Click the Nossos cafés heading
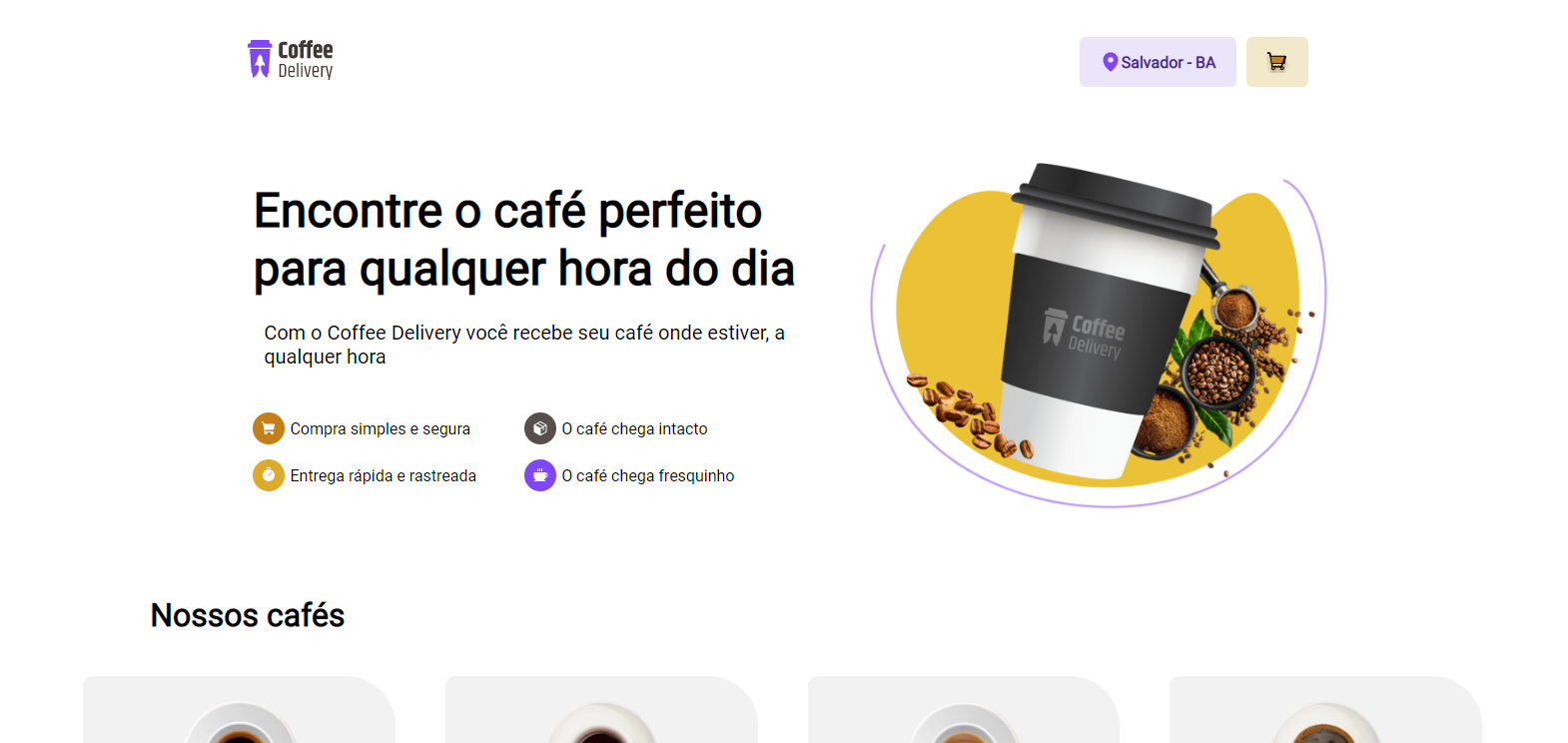The image size is (1568, 743). coord(248,615)
